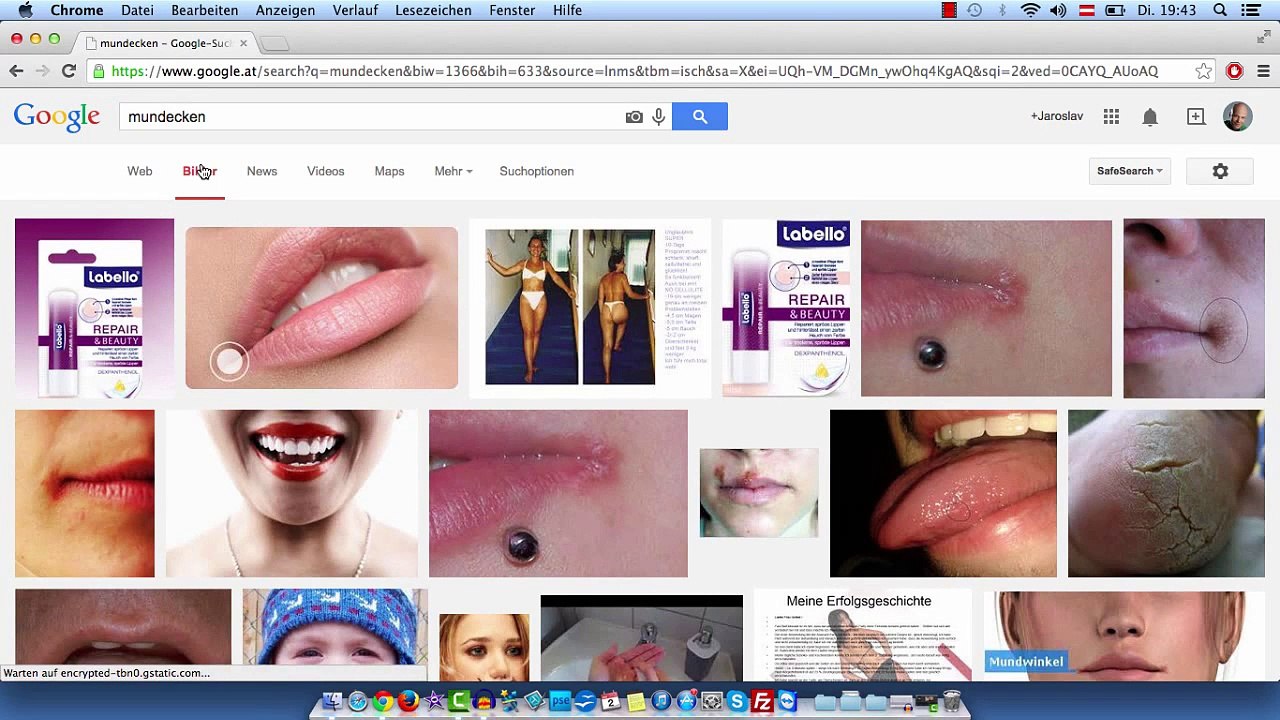This screenshot has height=720, width=1280.
Task: Open Skype from the Dock
Action: point(737,701)
